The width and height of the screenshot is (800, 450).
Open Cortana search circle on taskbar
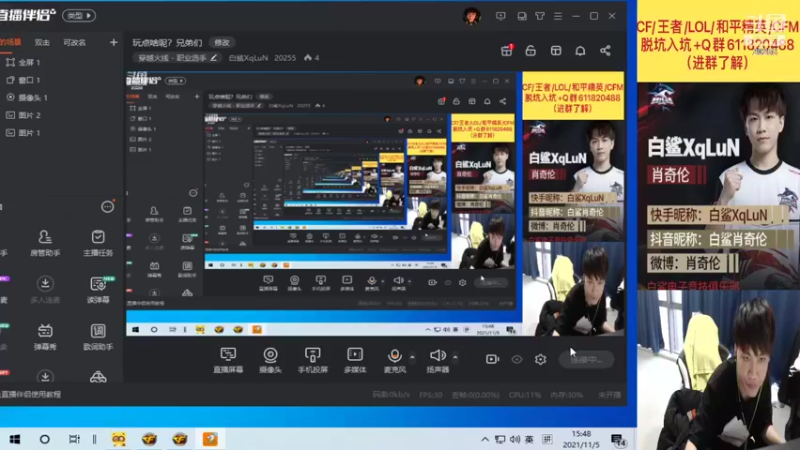point(44,439)
